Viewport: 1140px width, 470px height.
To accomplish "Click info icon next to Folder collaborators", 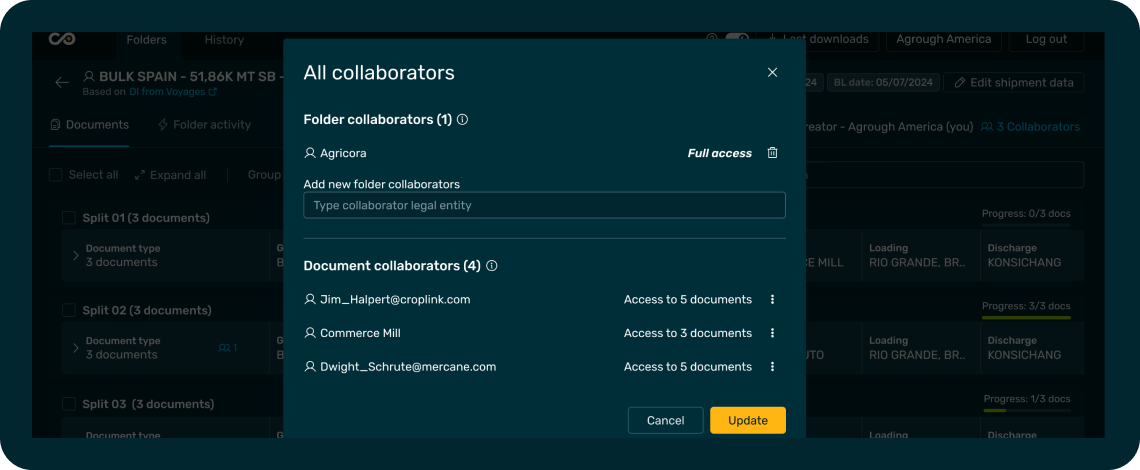I will [x=462, y=120].
